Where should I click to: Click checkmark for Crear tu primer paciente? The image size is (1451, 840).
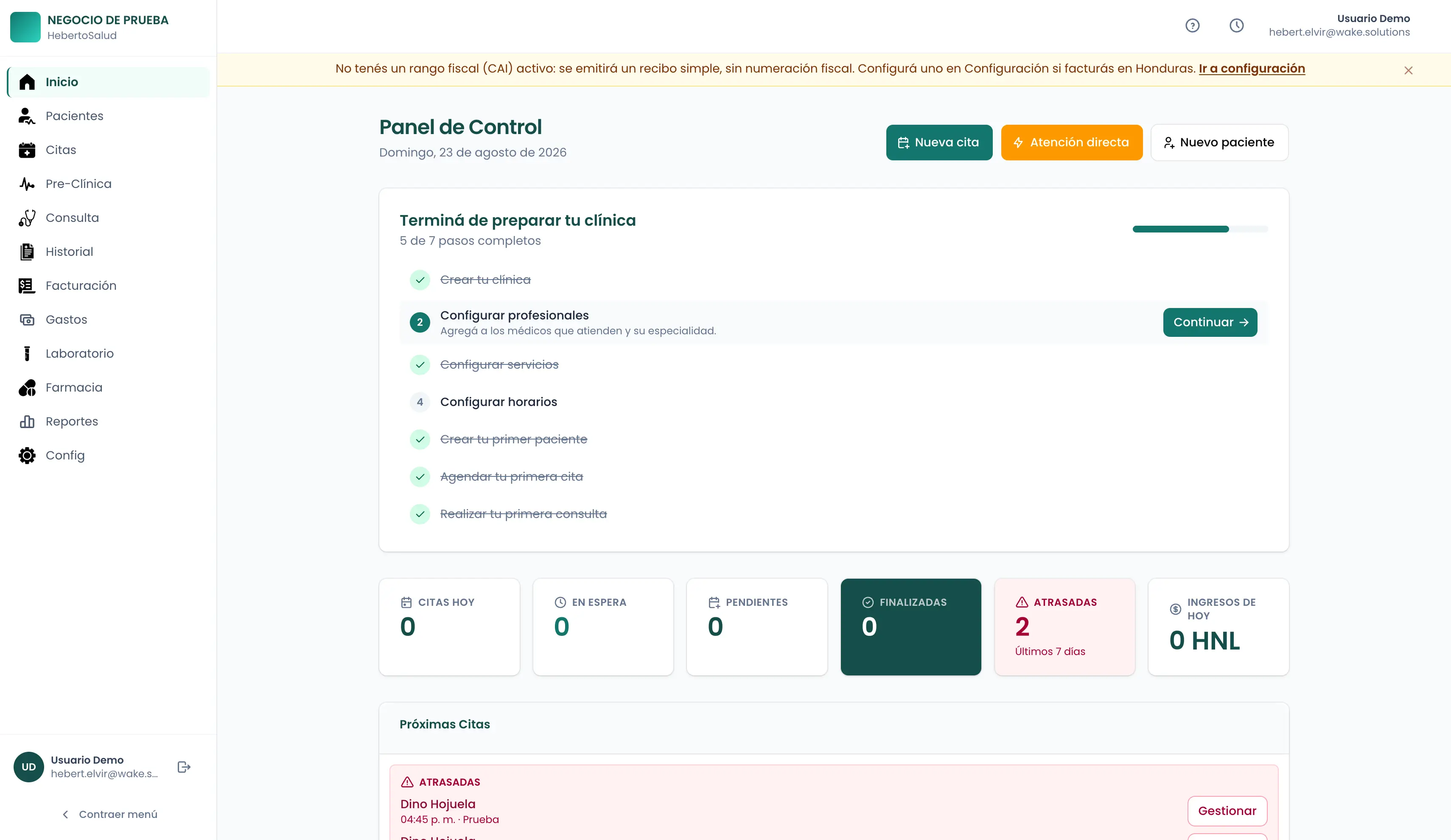[x=420, y=439]
